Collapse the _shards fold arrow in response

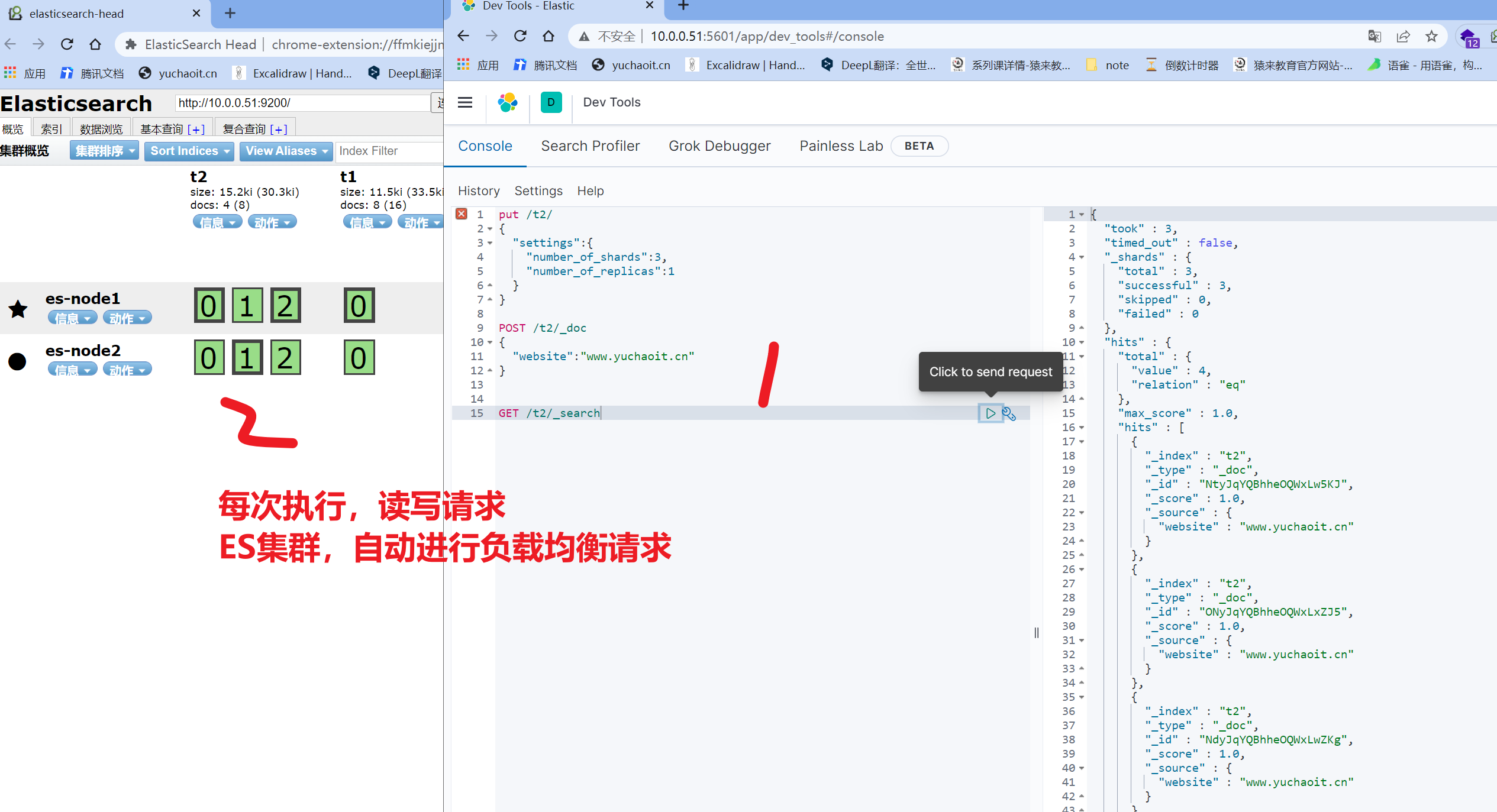[x=1082, y=257]
